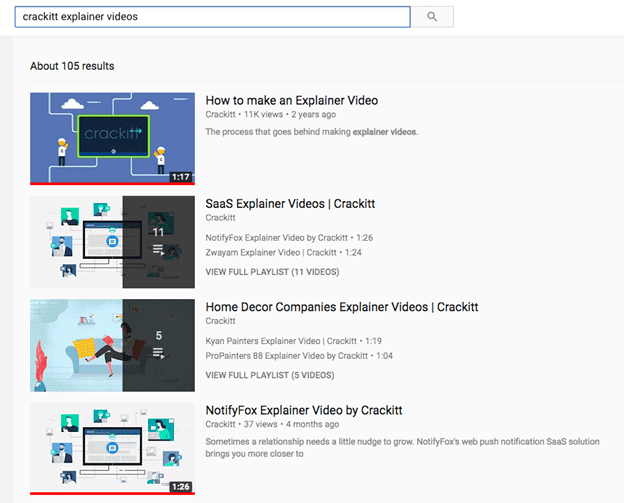Open SaaS Explainer Videos | Crackitt title

point(290,204)
